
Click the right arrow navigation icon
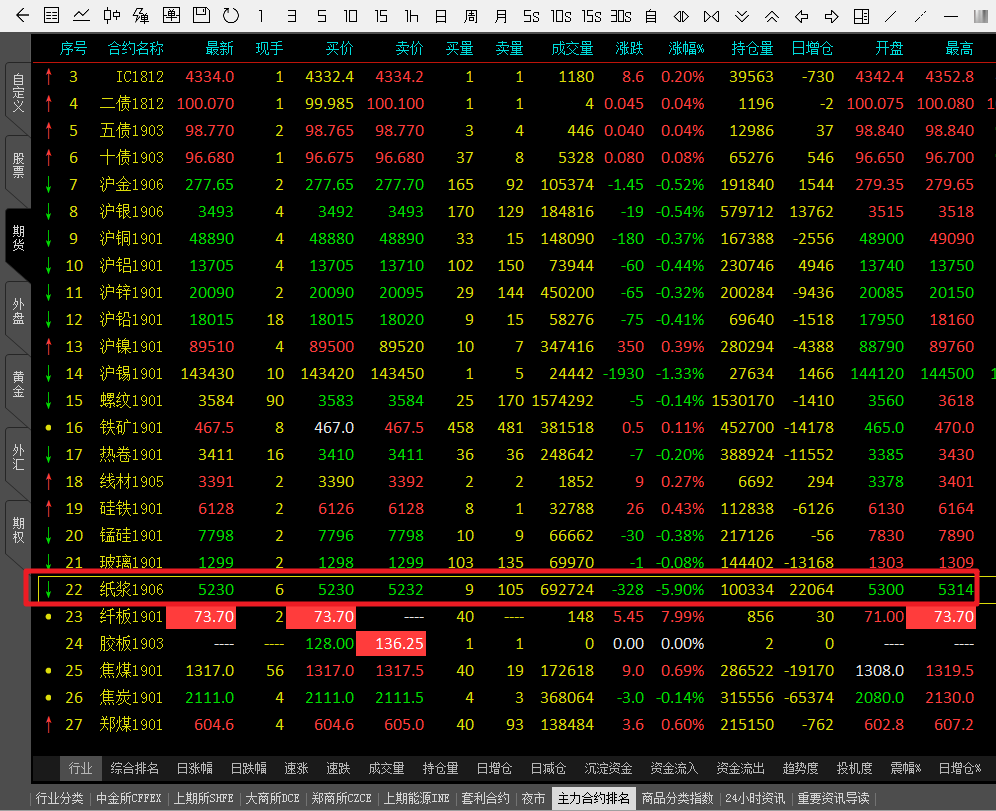click(831, 16)
